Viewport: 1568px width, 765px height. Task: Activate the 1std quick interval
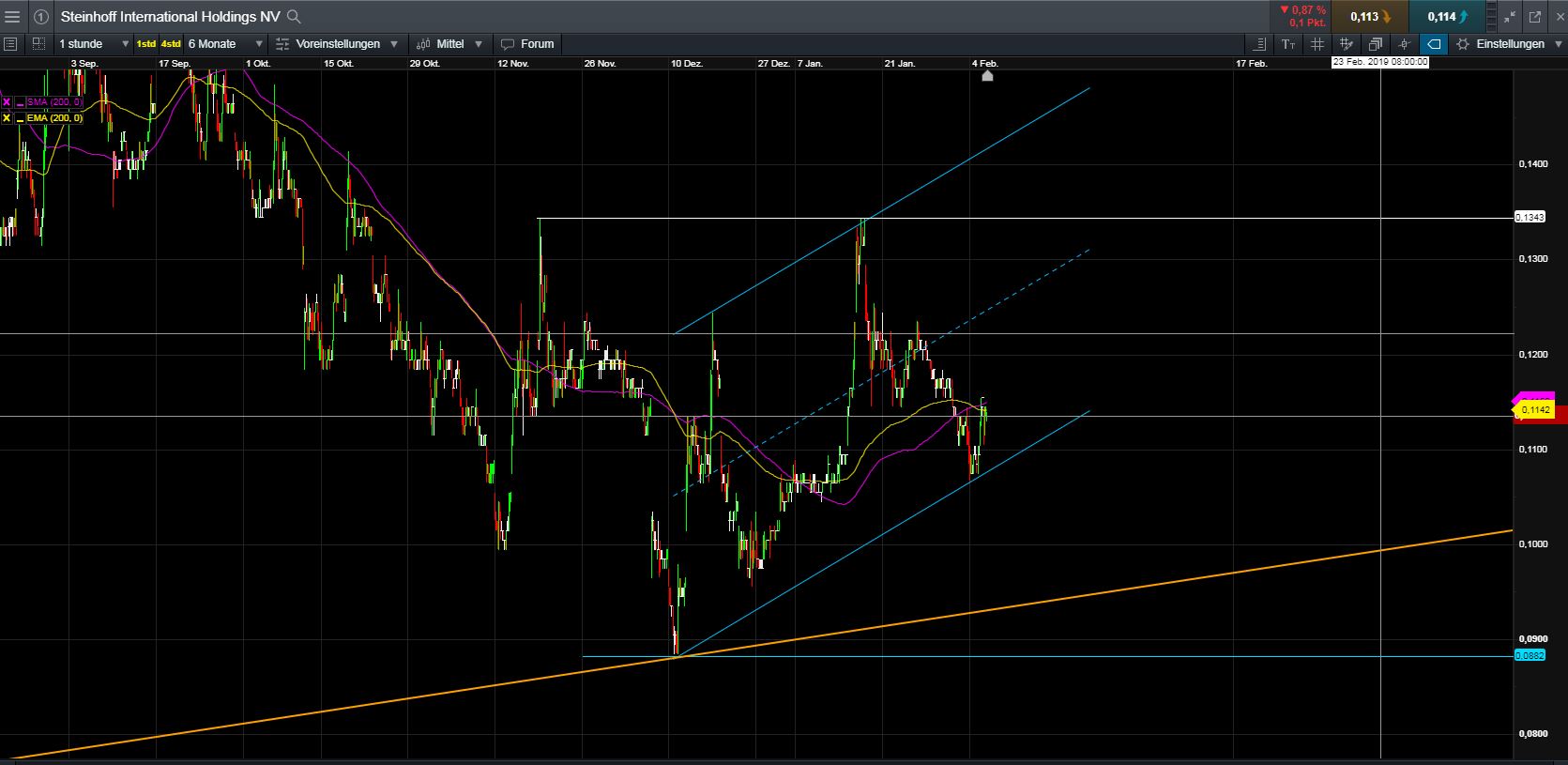[x=146, y=44]
